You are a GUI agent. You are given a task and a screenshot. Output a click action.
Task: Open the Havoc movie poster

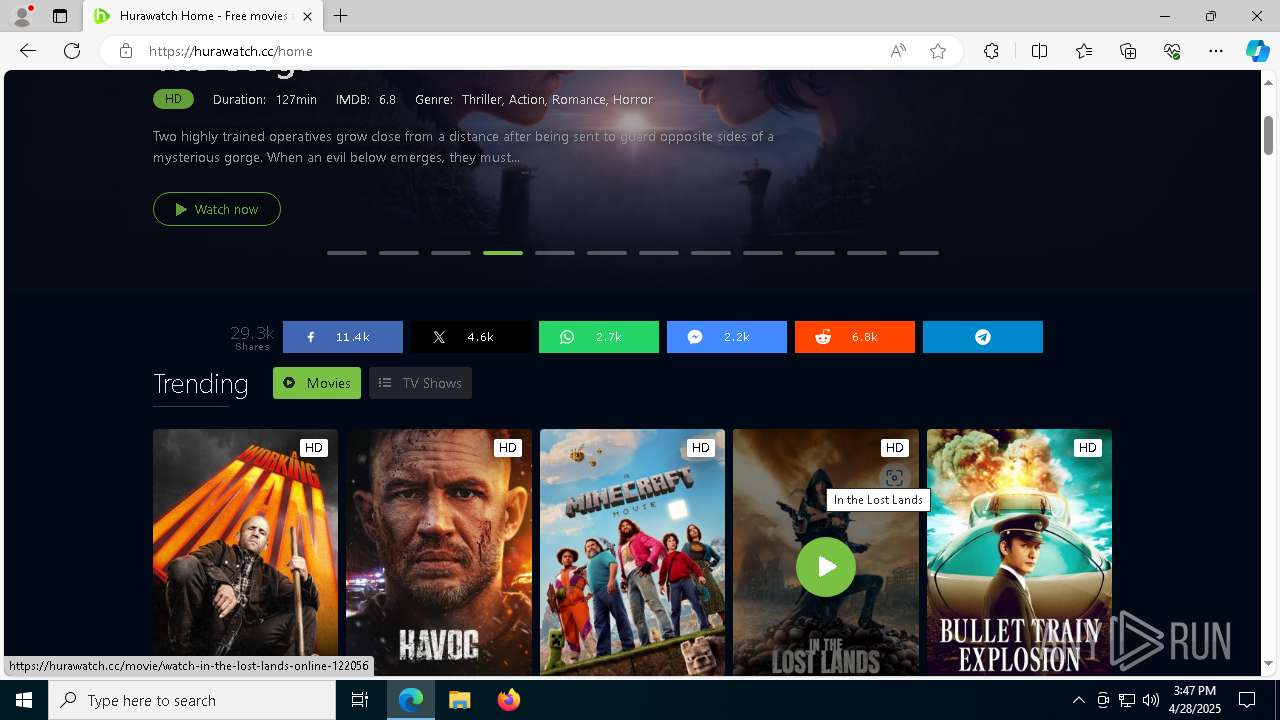point(439,553)
